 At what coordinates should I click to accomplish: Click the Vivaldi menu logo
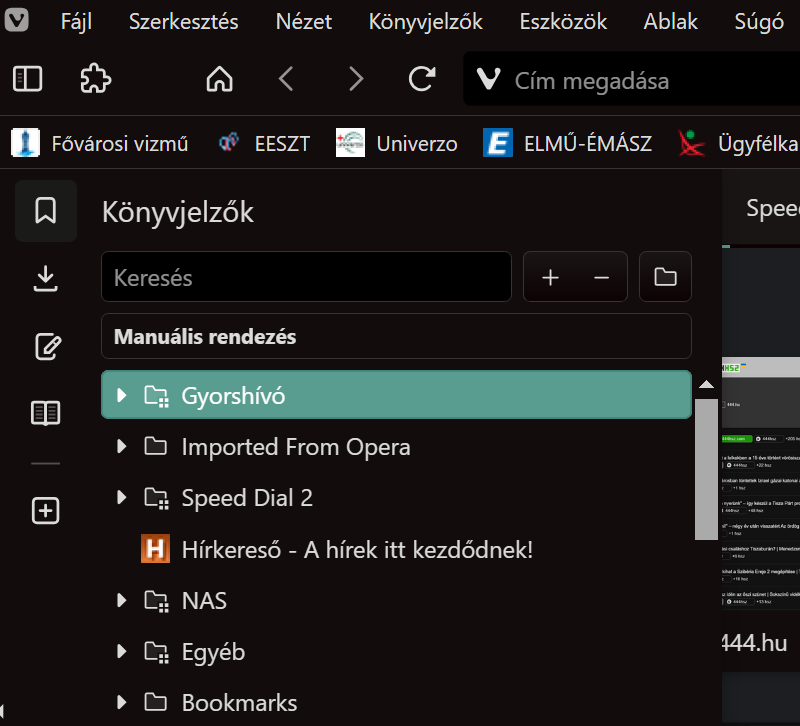coord(16,20)
